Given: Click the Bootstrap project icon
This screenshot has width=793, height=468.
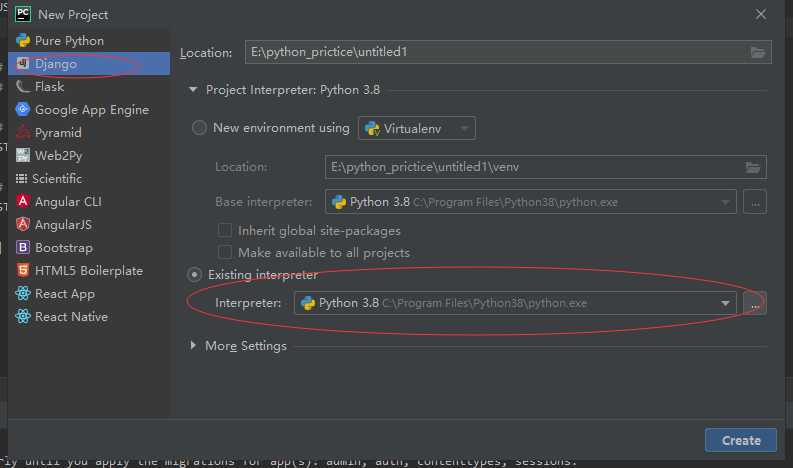Looking at the screenshot, I should (23, 247).
